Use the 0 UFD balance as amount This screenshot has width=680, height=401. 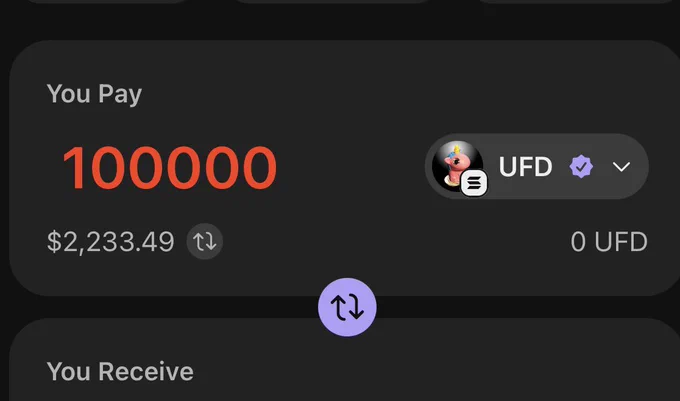[609, 241]
